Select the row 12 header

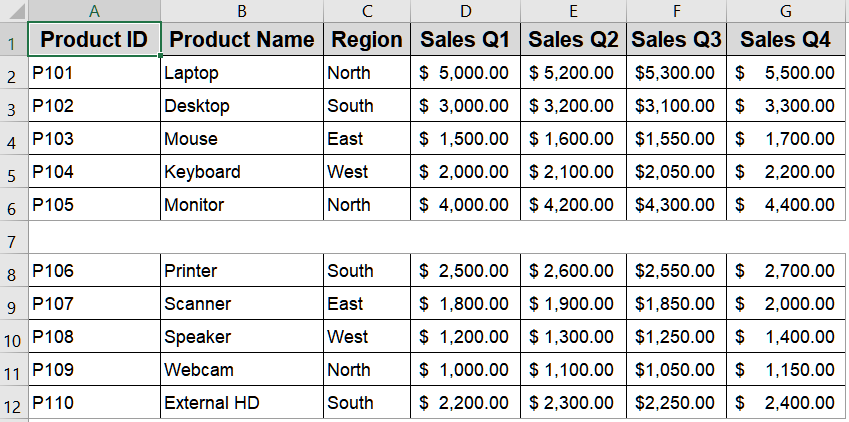pos(14,403)
